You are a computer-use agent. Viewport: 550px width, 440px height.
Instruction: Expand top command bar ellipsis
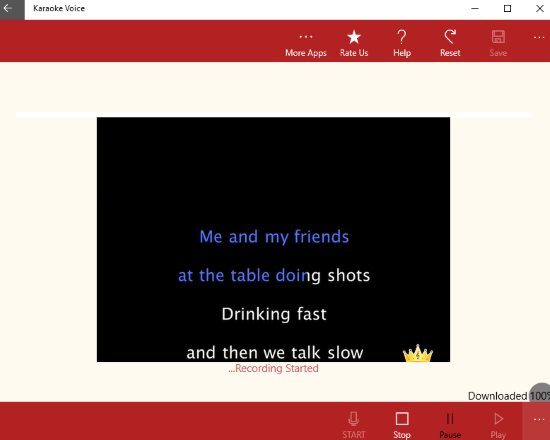[x=539, y=38]
